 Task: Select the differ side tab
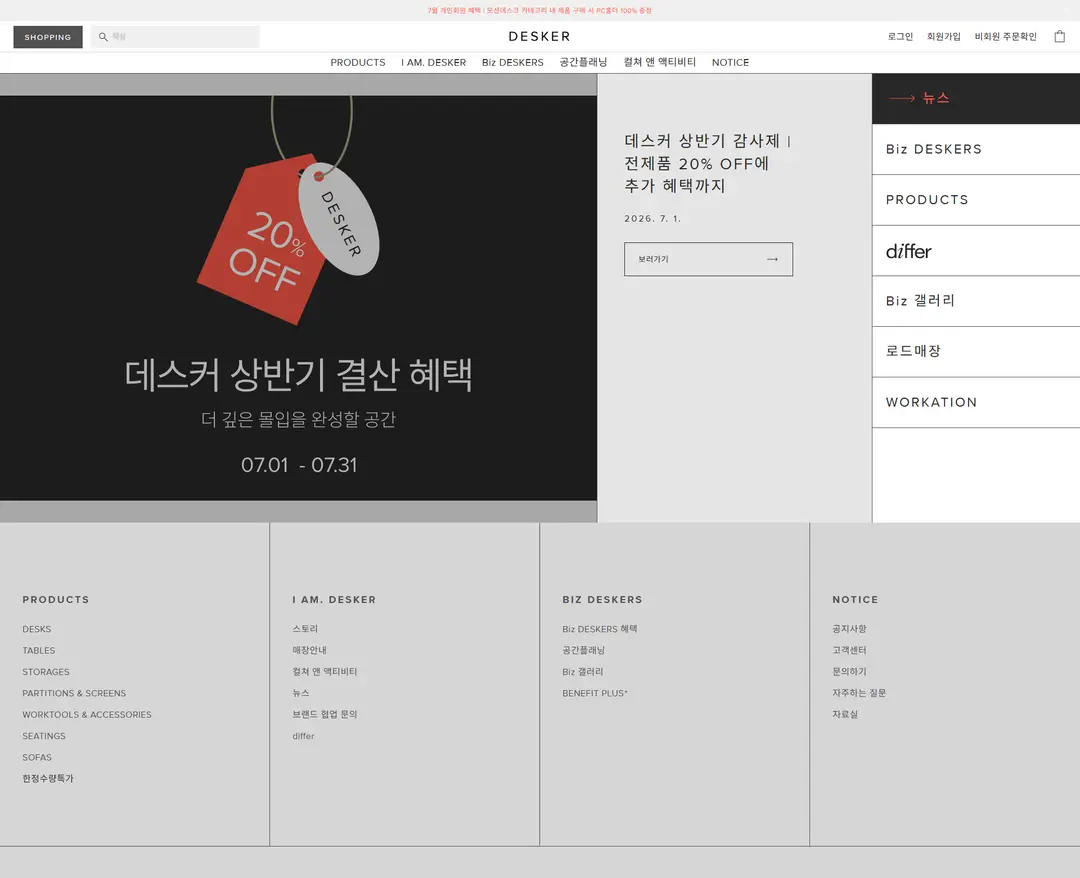click(975, 251)
